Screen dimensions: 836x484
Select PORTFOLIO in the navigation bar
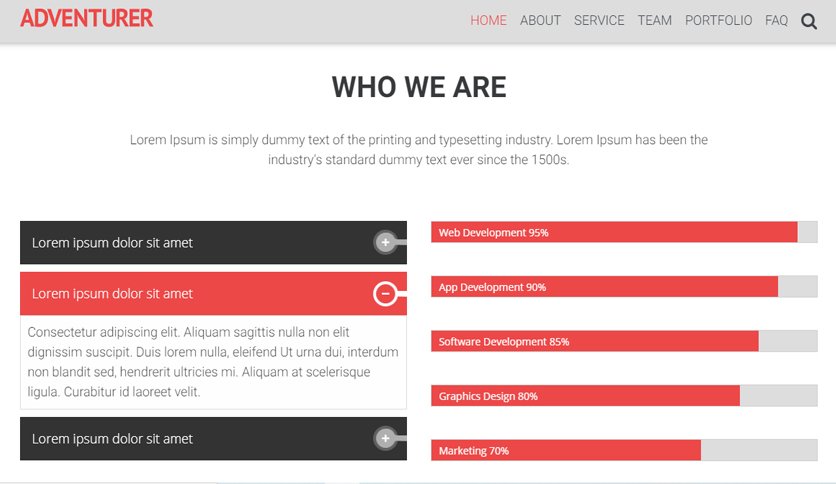[x=718, y=20]
